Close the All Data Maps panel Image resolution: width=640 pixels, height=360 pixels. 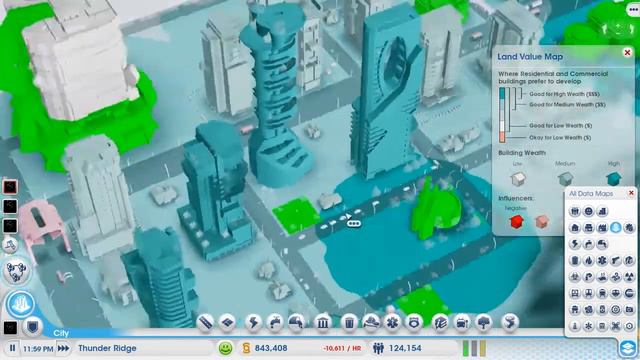(631, 193)
